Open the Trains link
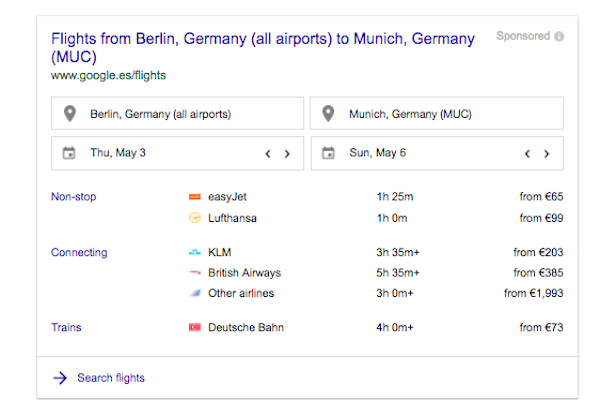Viewport: 600px width, 400px height. tap(66, 328)
